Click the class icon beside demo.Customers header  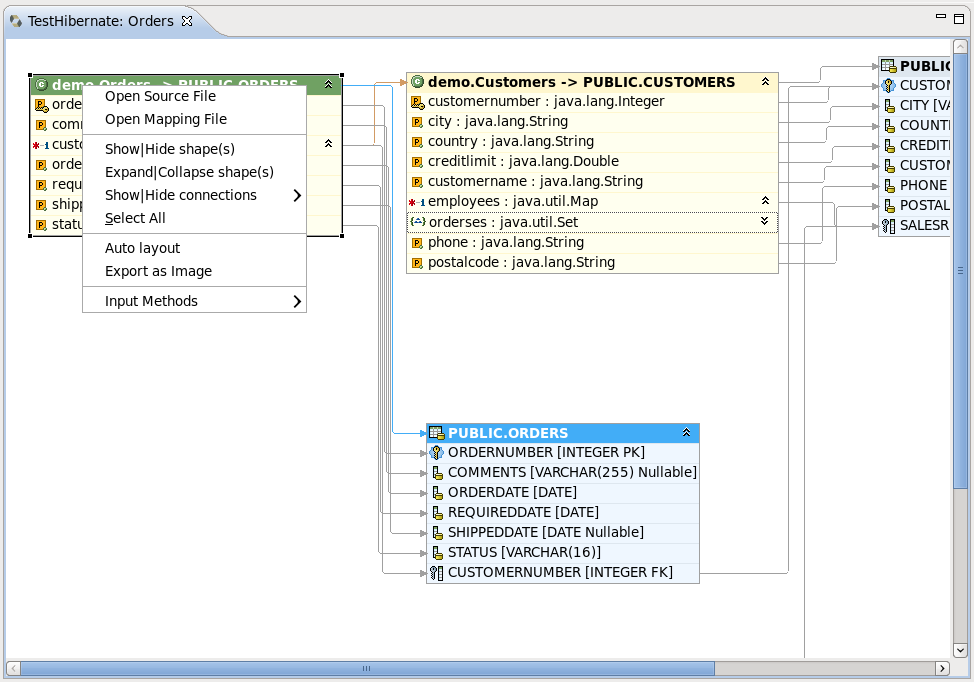417,81
